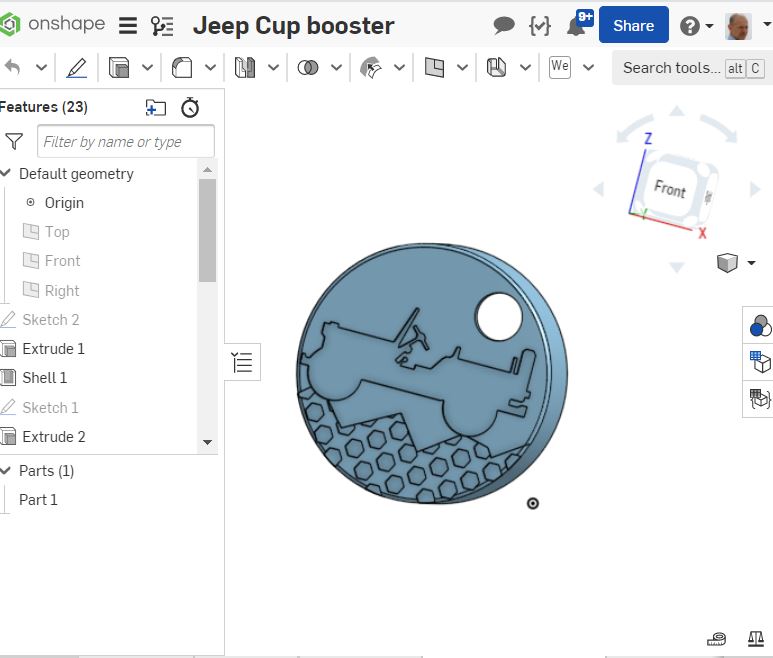
Task: Open the Appearances panel icon
Action: [760, 326]
